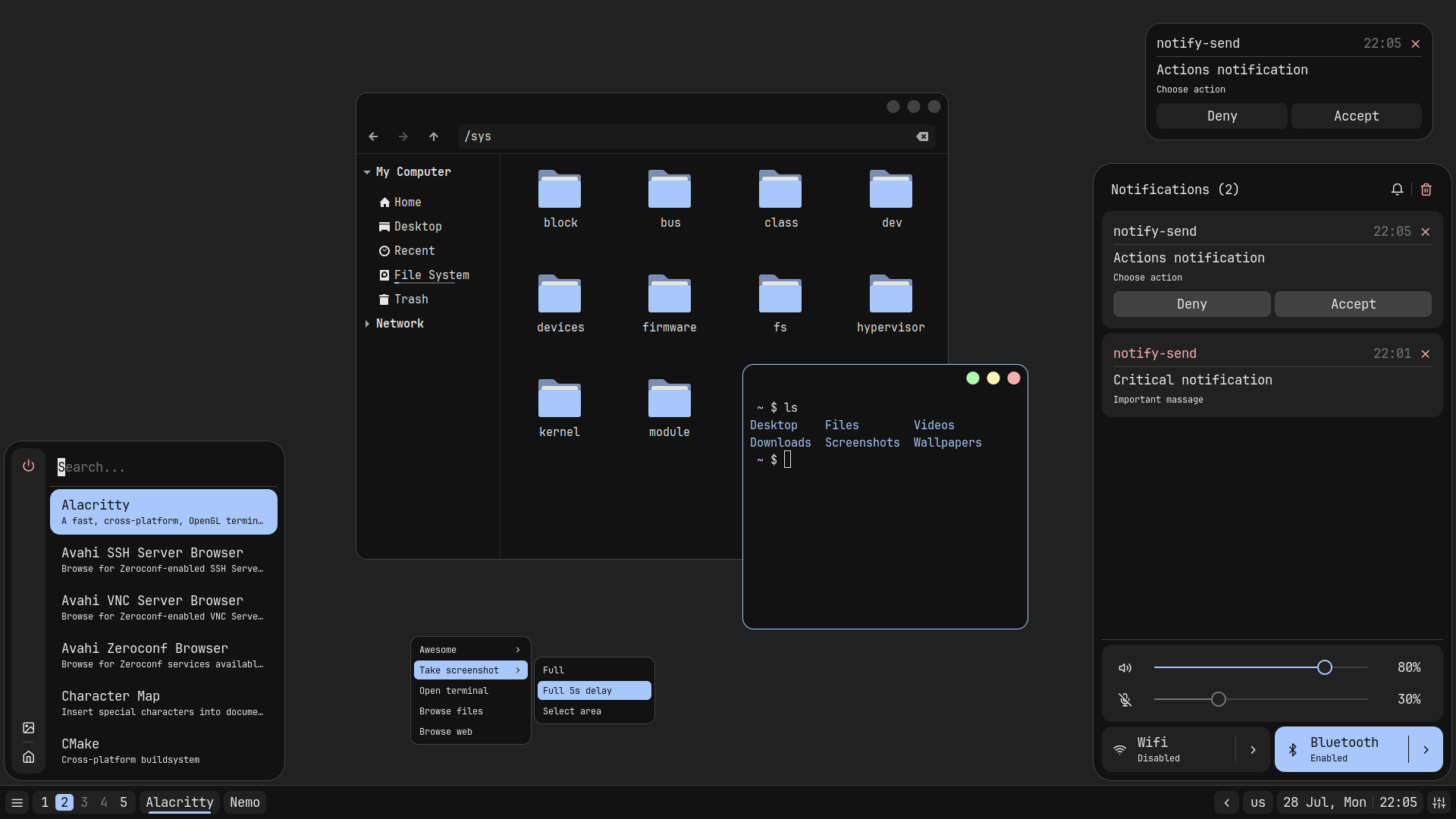The height and width of the screenshot is (819, 1456).
Task: Switch to workspace 5
Action: [124, 802]
